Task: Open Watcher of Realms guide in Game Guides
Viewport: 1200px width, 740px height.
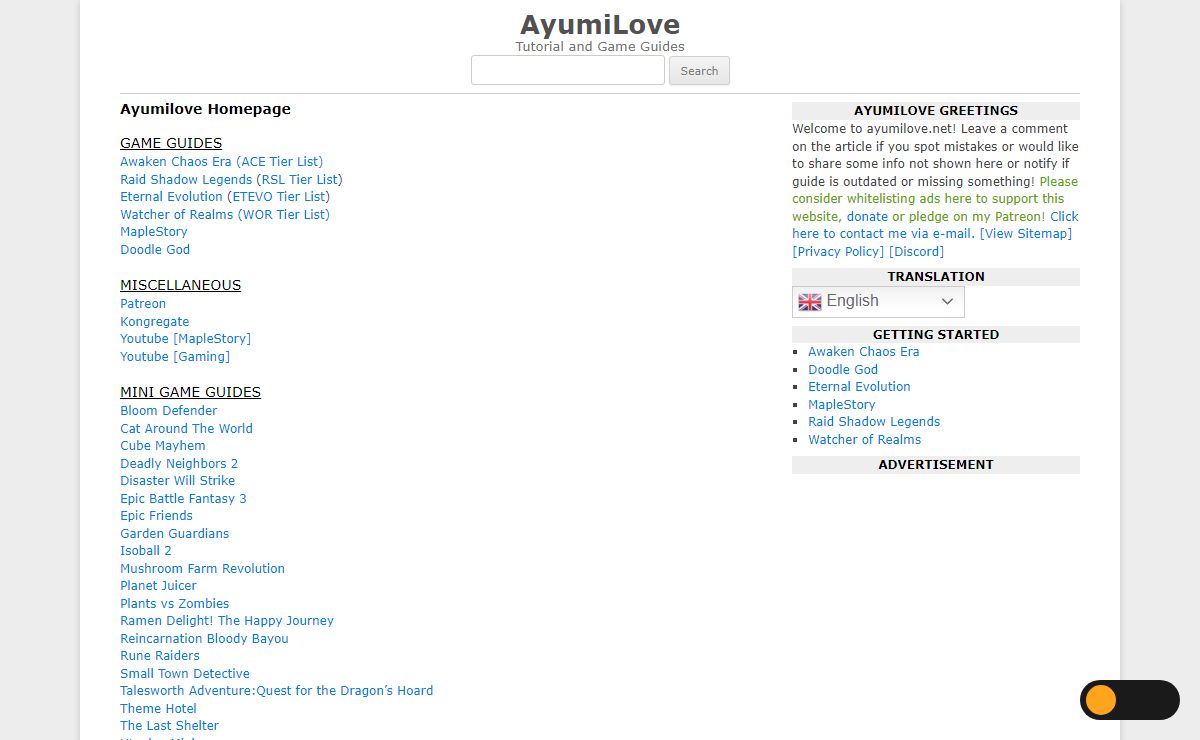Action: tap(176, 215)
